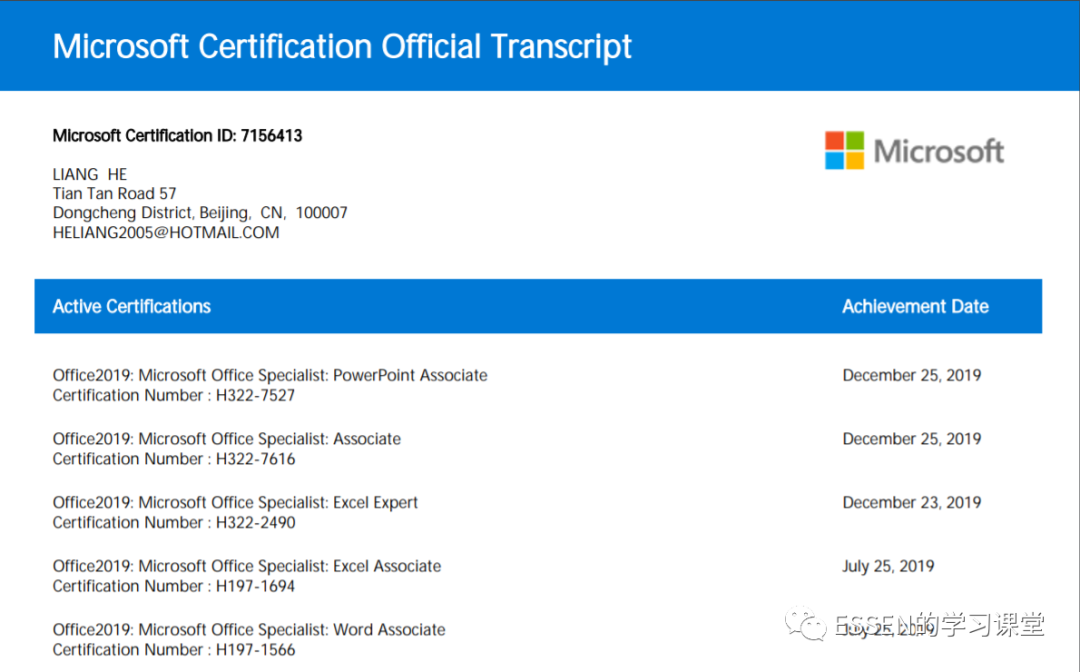Viewport: 1080px width, 672px height.
Task: Click the Excel Associate date 'July 25, 2019'
Action: point(888,566)
